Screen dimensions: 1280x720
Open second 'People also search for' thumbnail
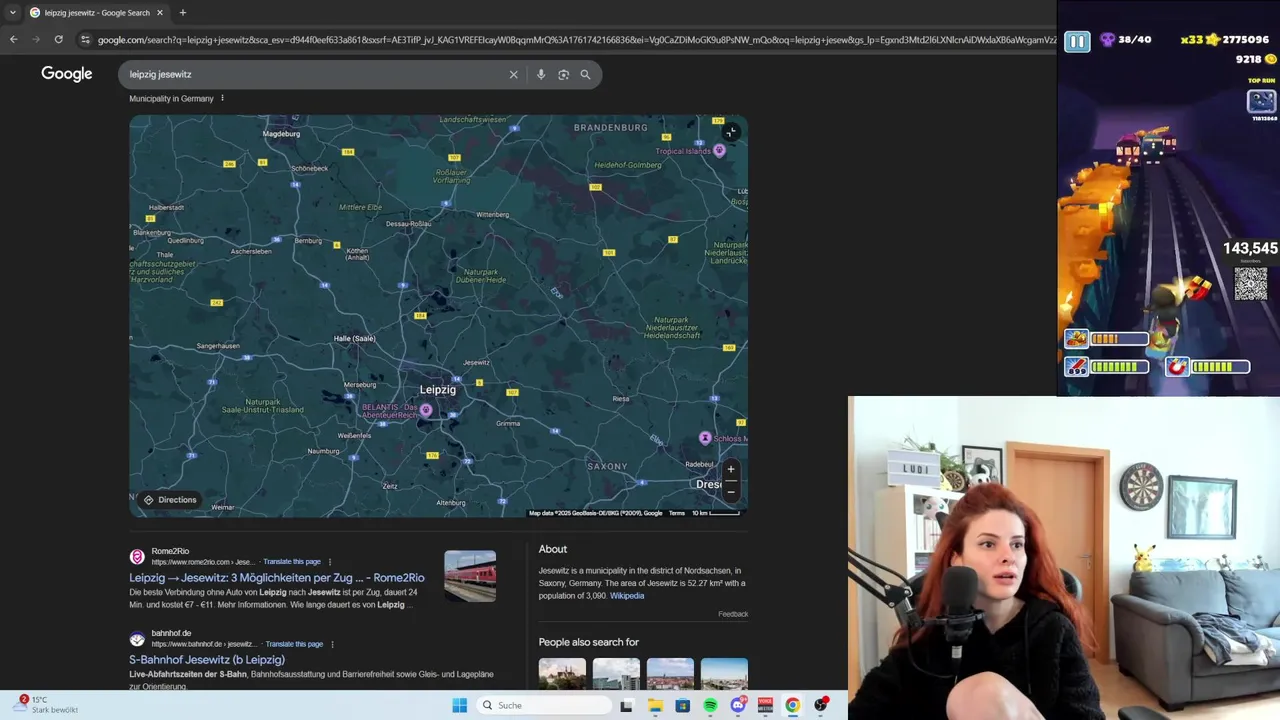[x=616, y=674]
